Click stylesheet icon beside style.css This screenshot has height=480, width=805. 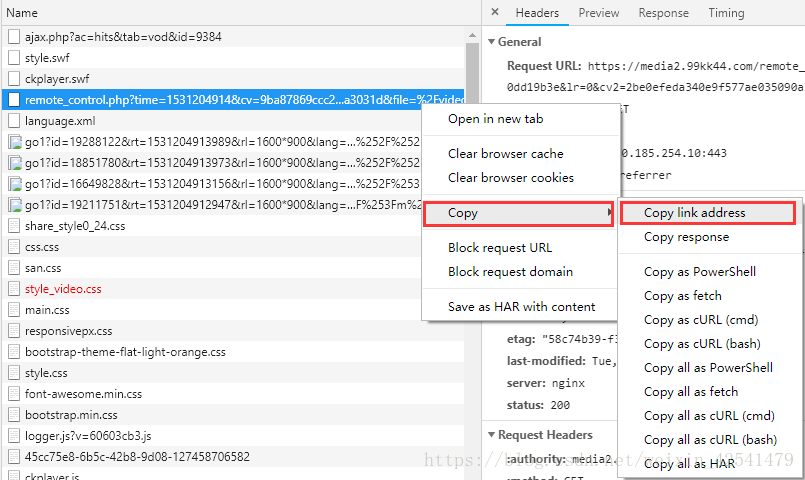tap(14, 373)
